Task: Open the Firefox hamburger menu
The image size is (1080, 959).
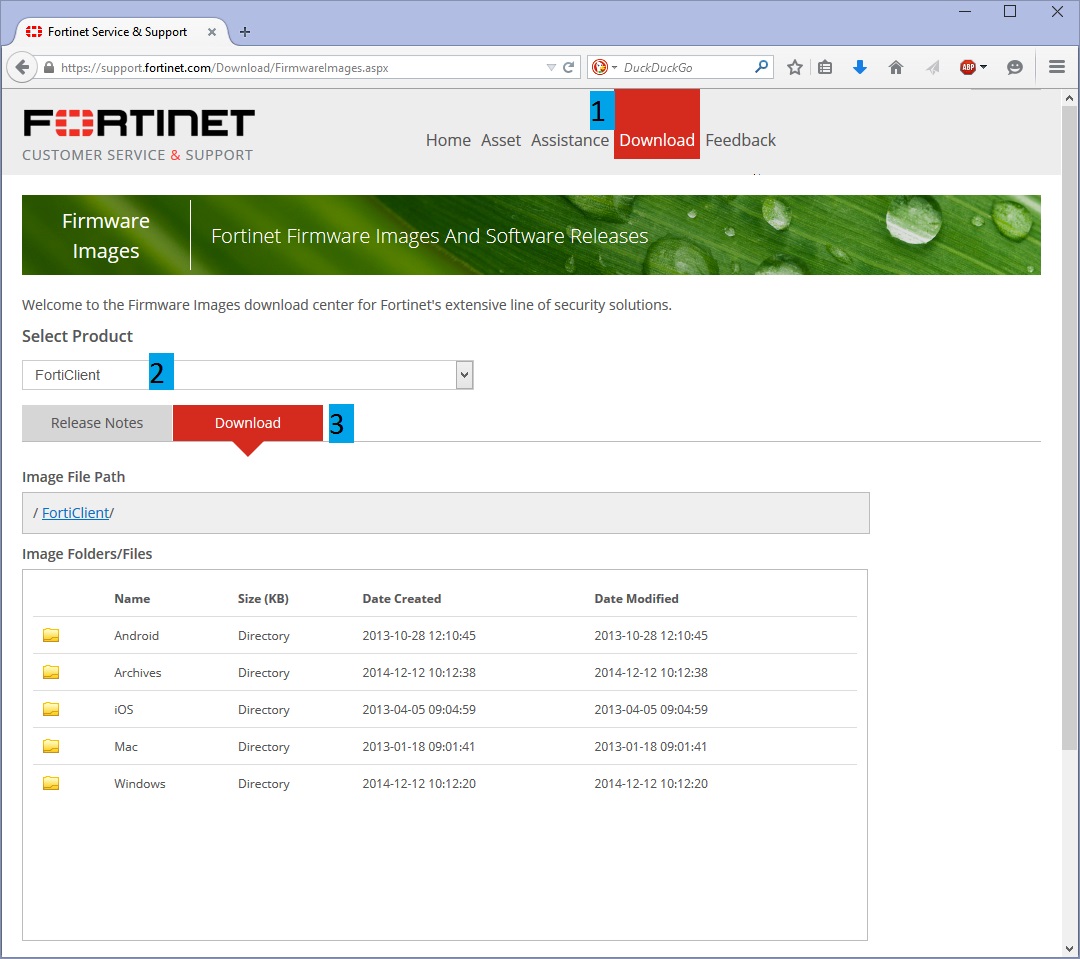Action: [1057, 67]
